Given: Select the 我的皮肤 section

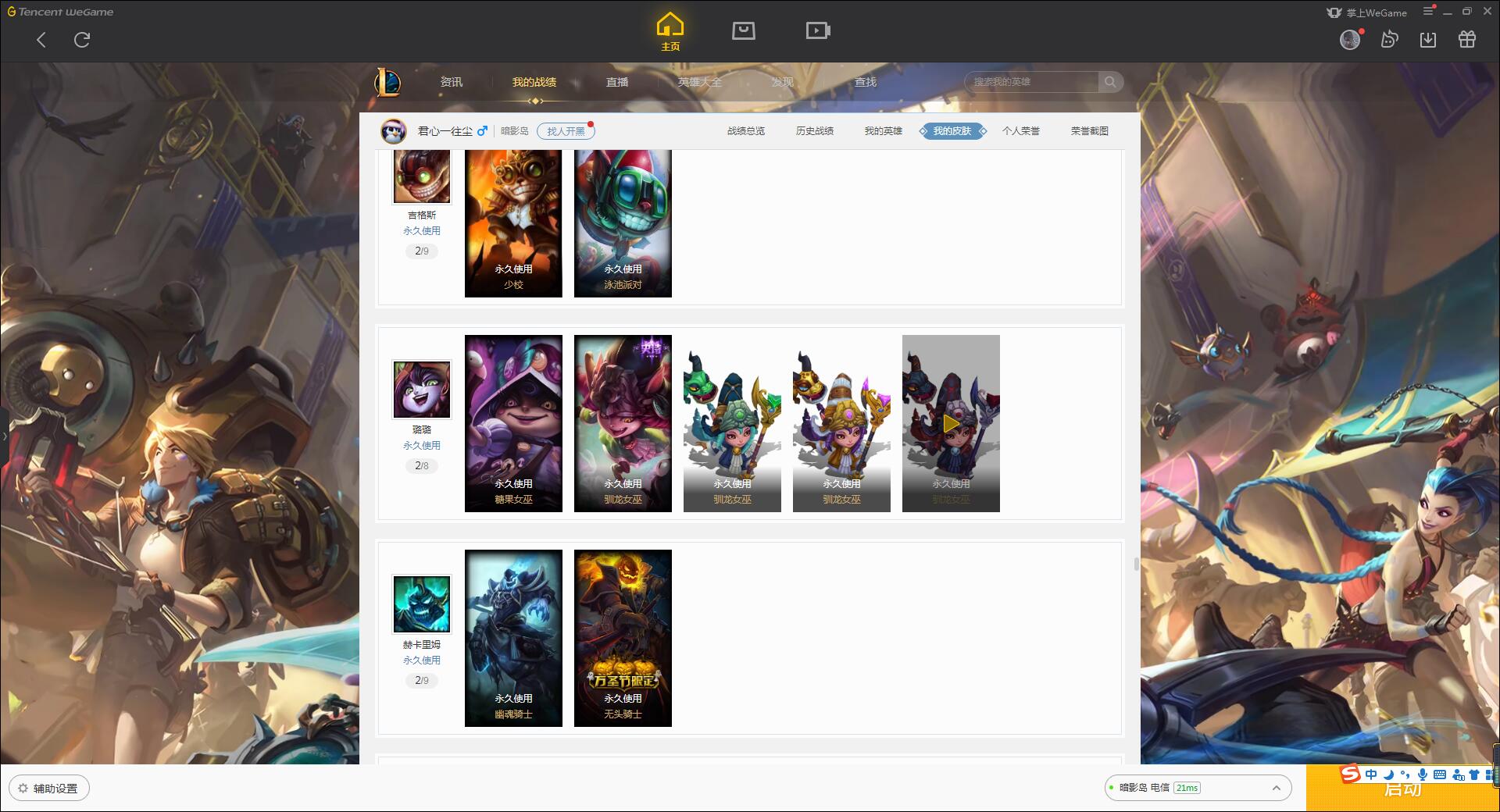Looking at the screenshot, I should tap(952, 131).
